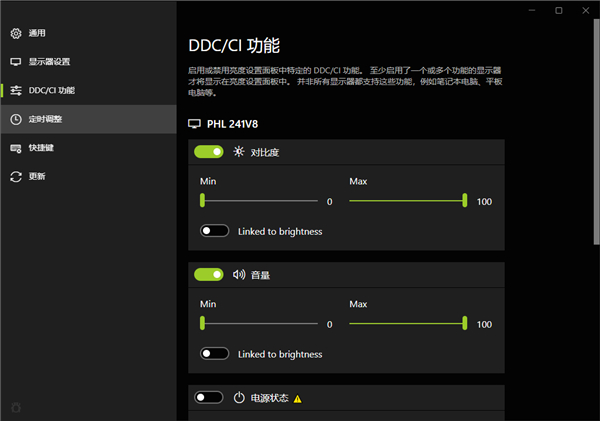This screenshot has width=600, height=421.
Task: Minimize the settings window
Action: pyautogui.click(x=532, y=10)
